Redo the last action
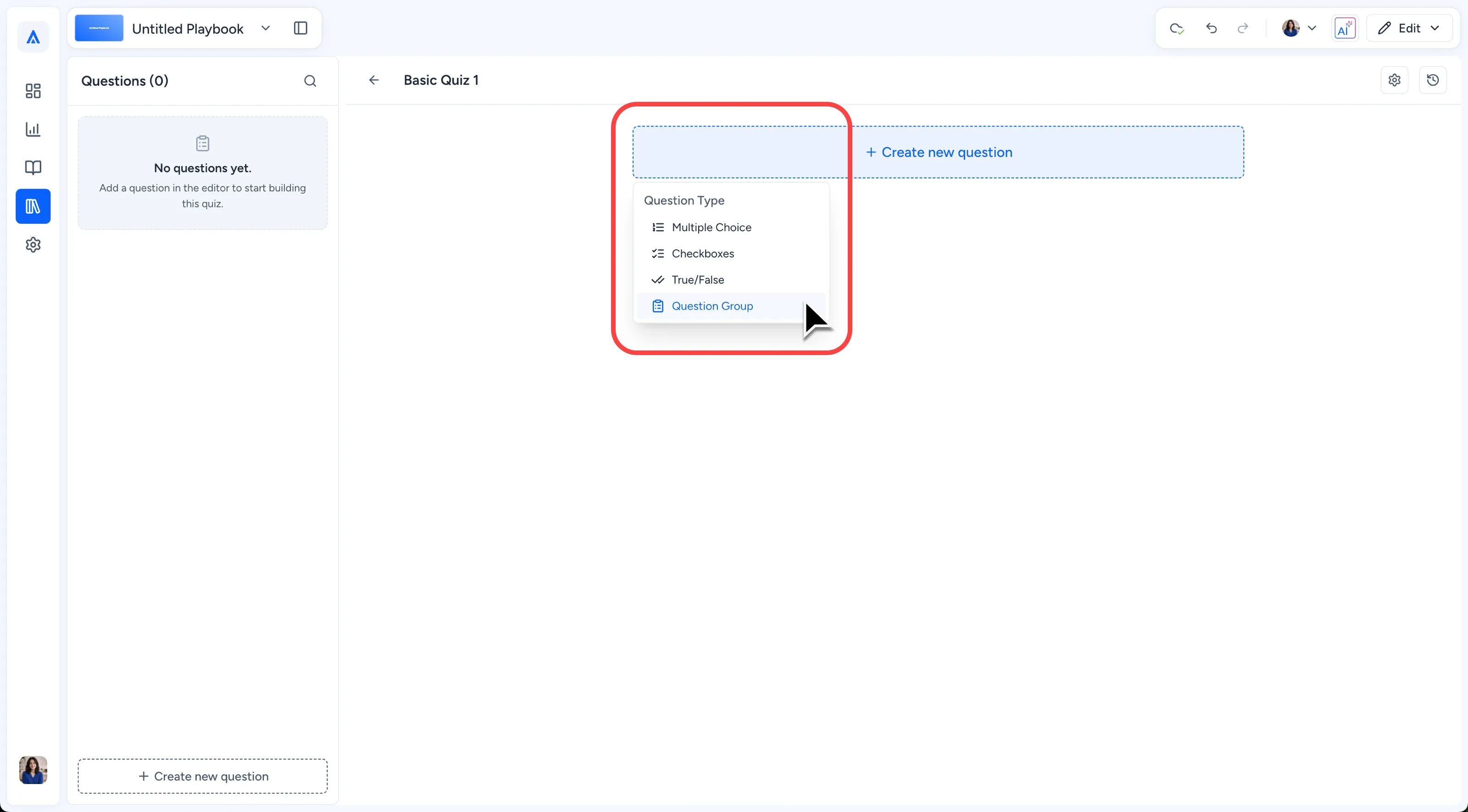This screenshot has height=812, width=1468. 1243,28
